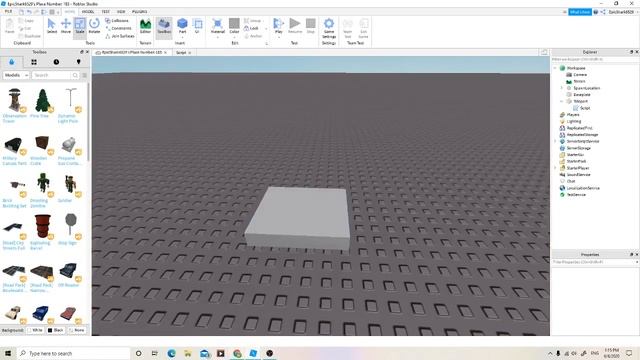
Task: Activate the Select tool
Action: [52, 26]
